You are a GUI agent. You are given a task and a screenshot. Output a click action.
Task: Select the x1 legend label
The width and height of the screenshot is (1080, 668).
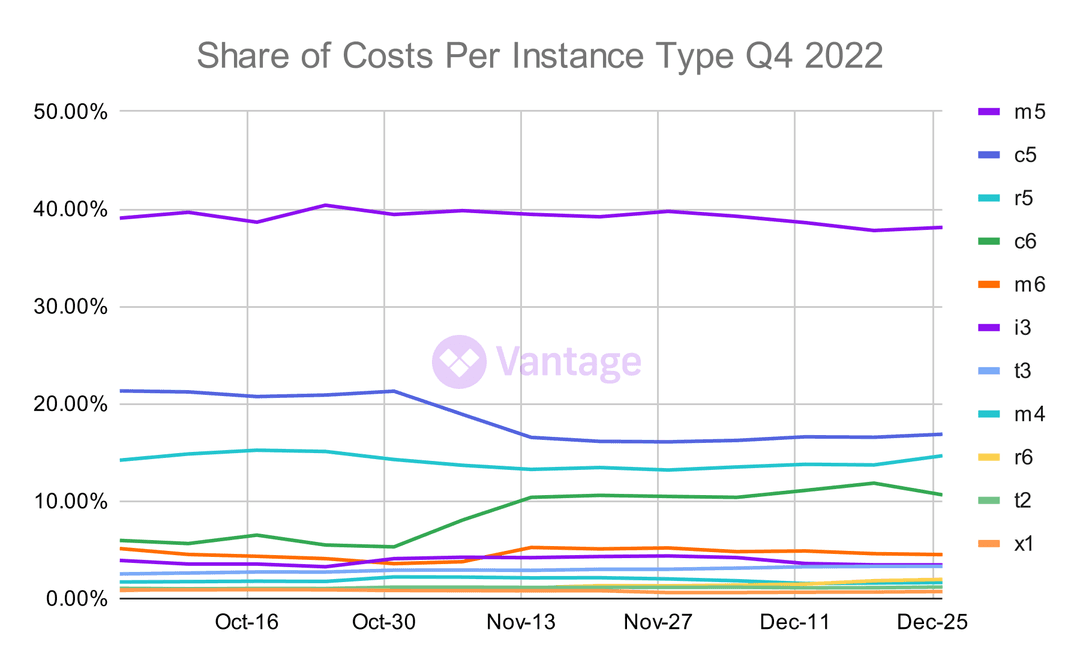[1024, 544]
